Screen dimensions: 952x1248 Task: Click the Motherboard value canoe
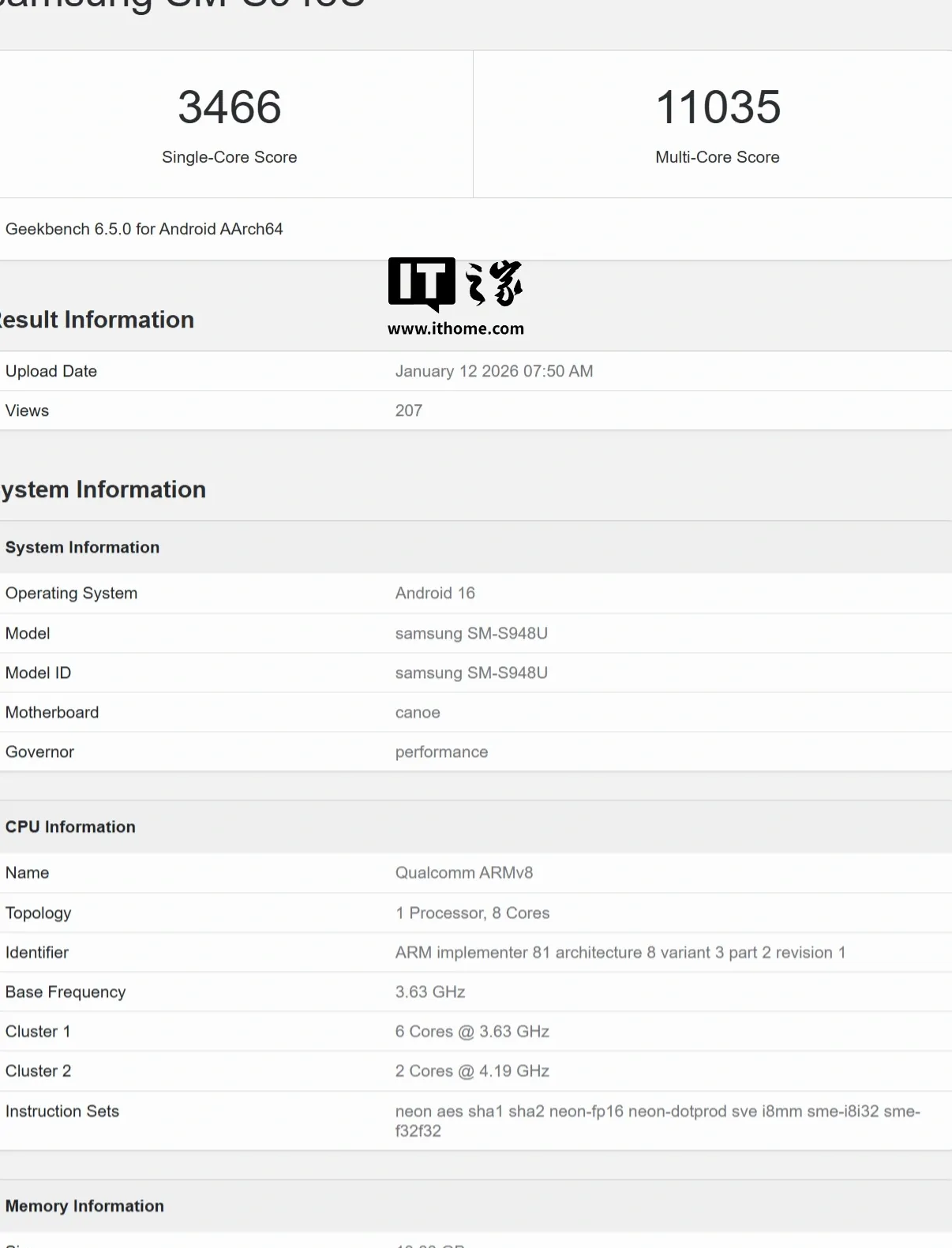418,712
